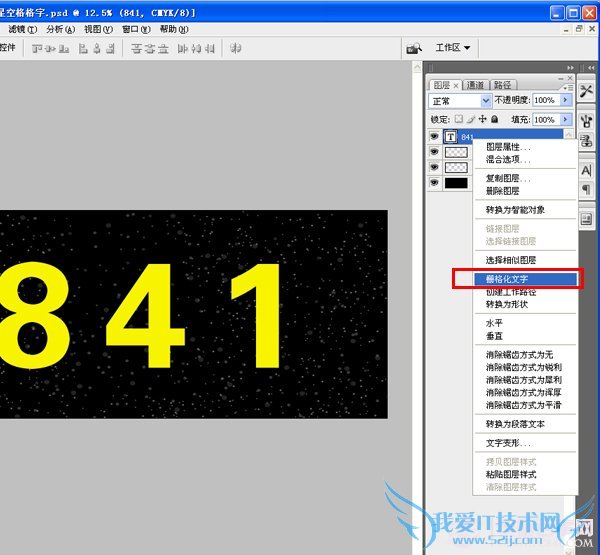600x555 pixels.
Task: Click the black background layer thumbnail
Action: pos(456,183)
